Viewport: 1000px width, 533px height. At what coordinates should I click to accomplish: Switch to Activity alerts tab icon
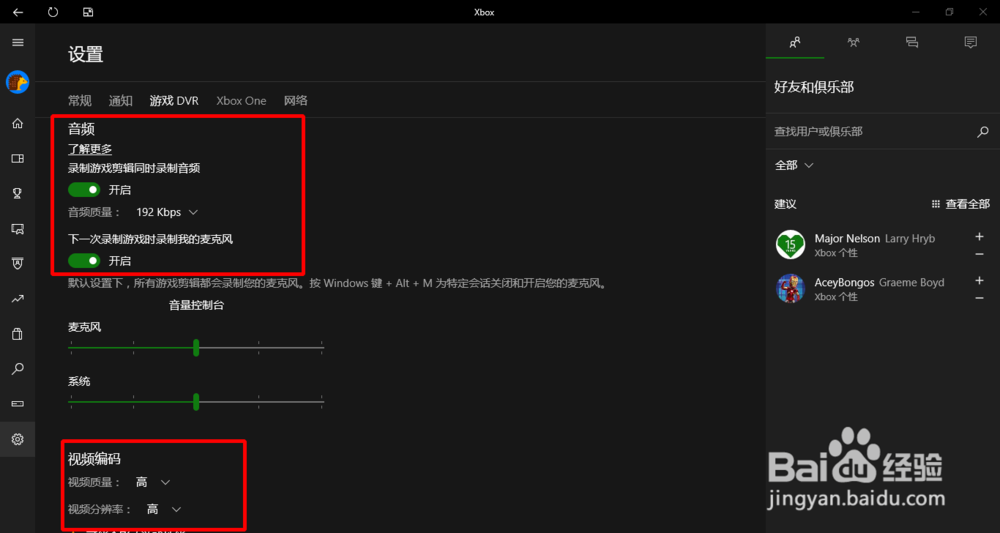point(971,42)
